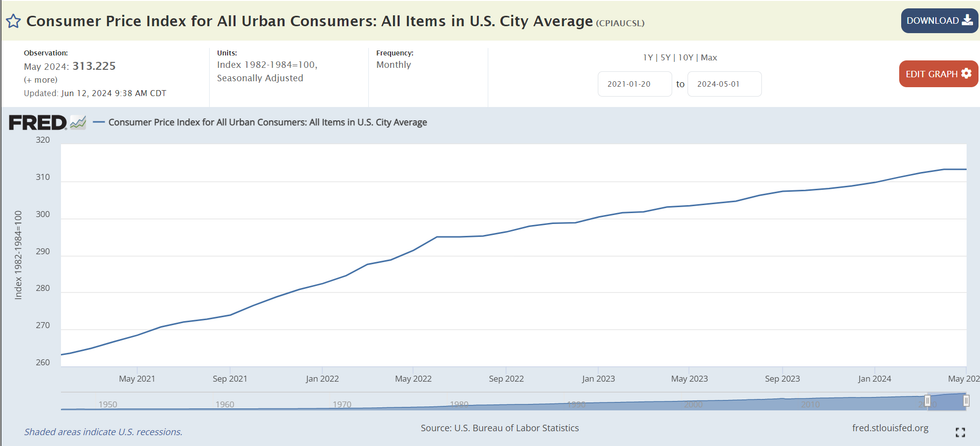
Task: Select the 5Y date range
Action: 668,57
